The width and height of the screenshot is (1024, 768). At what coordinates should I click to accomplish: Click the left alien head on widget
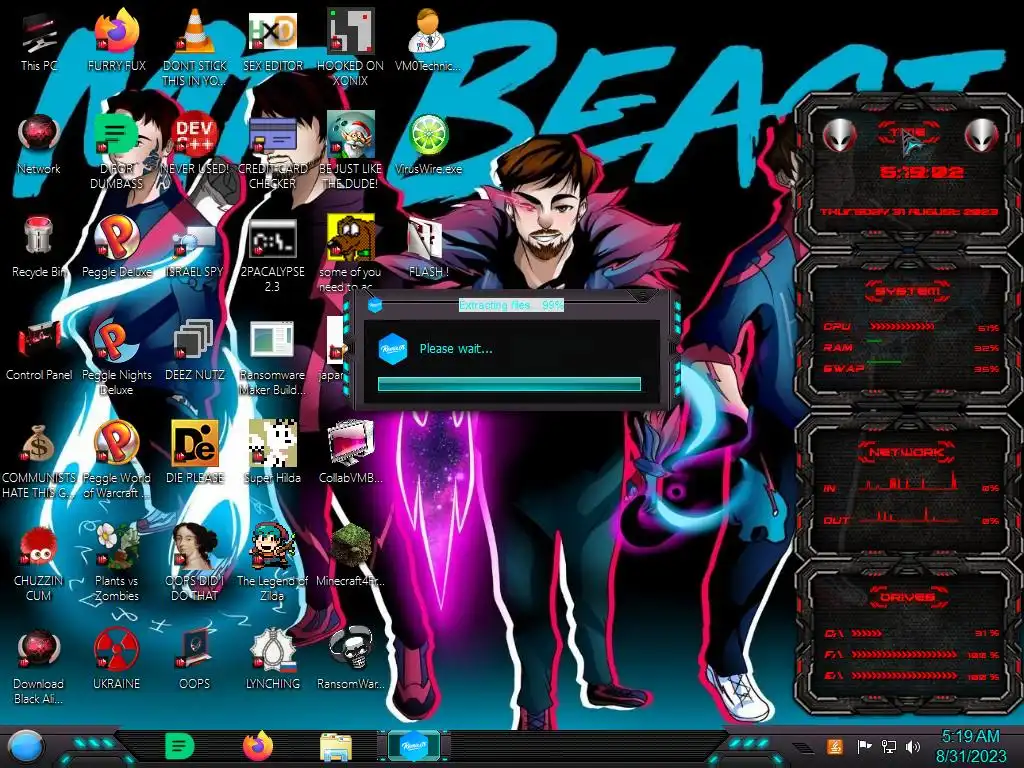pos(839,136)
